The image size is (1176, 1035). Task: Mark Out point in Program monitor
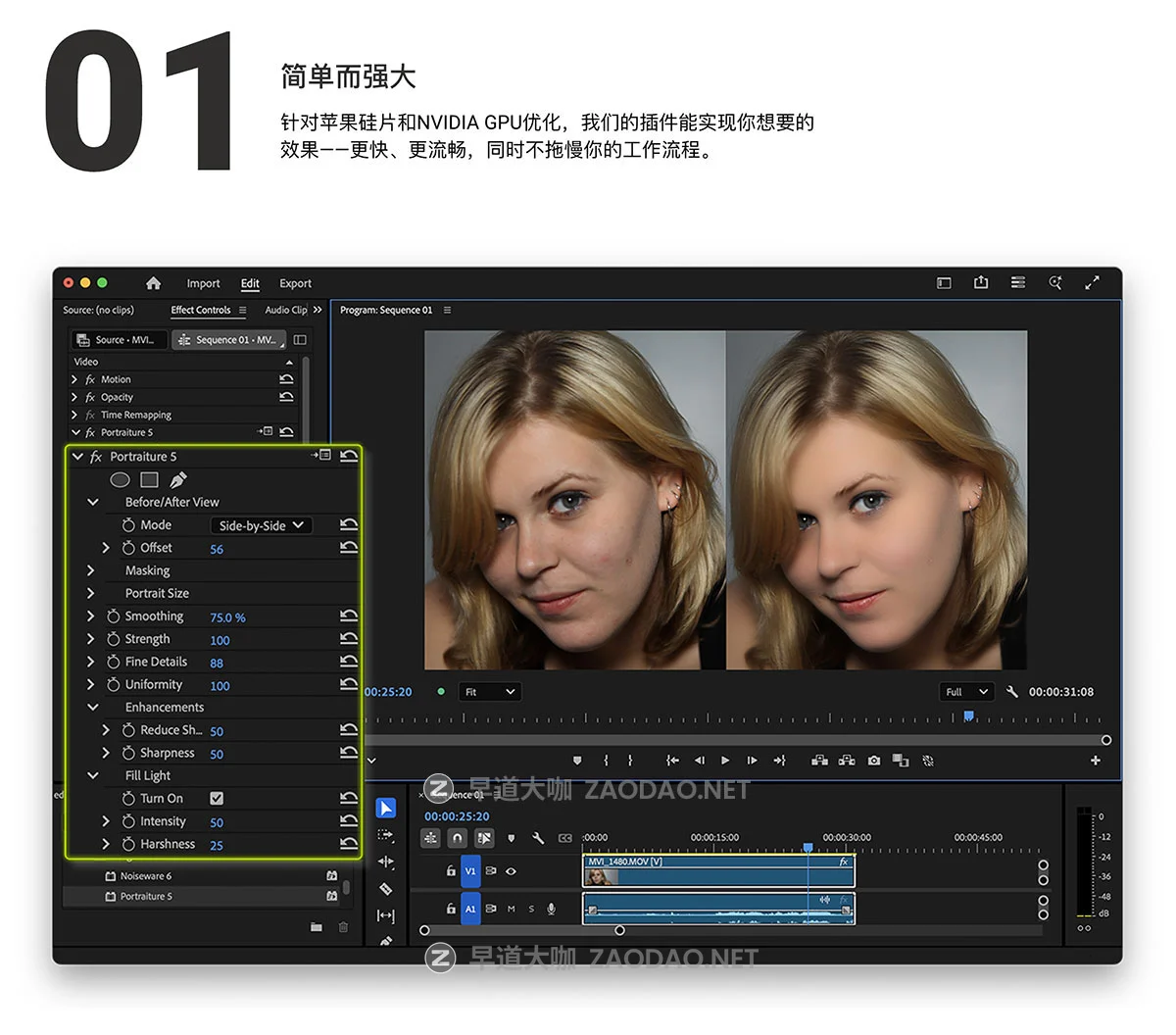click(630, 761)
